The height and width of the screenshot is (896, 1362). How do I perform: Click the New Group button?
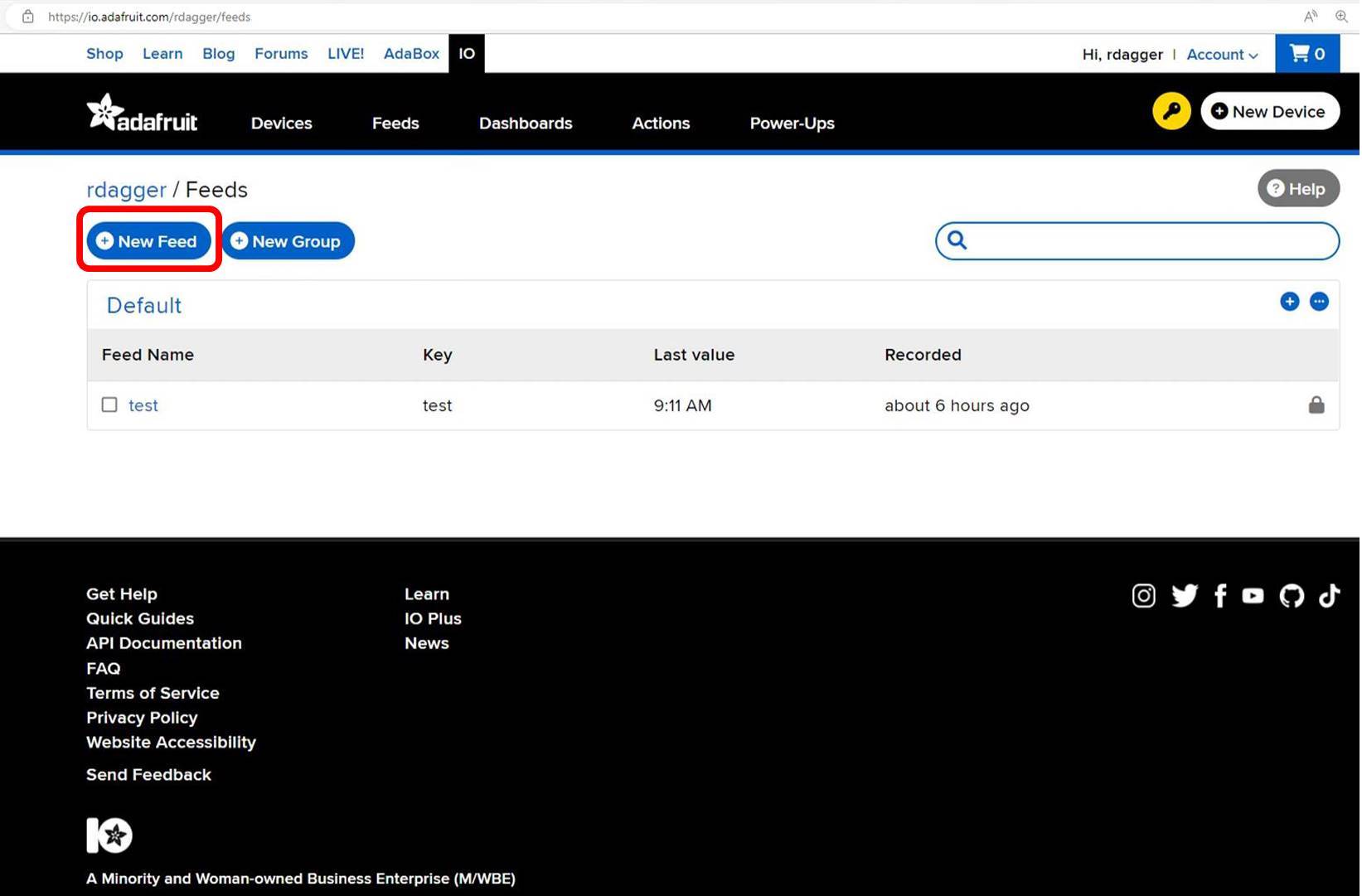point(288,241)
